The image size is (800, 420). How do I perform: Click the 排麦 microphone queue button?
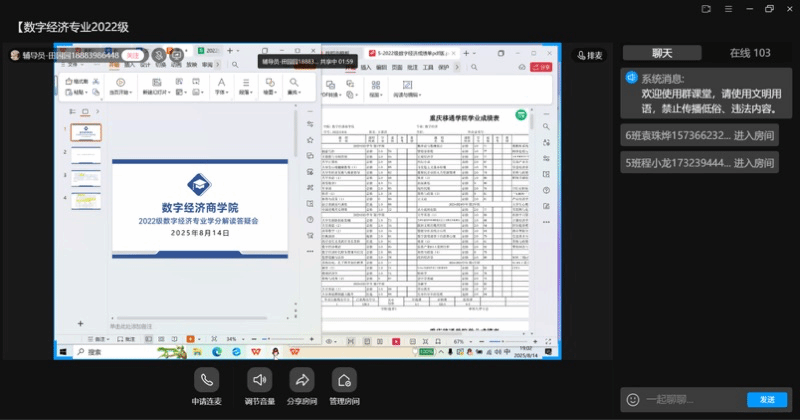[x=589, y=55]
